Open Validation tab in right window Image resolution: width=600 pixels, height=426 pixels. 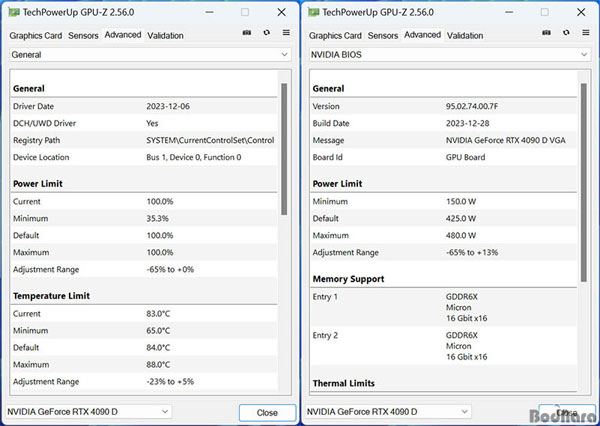[465, 36]
